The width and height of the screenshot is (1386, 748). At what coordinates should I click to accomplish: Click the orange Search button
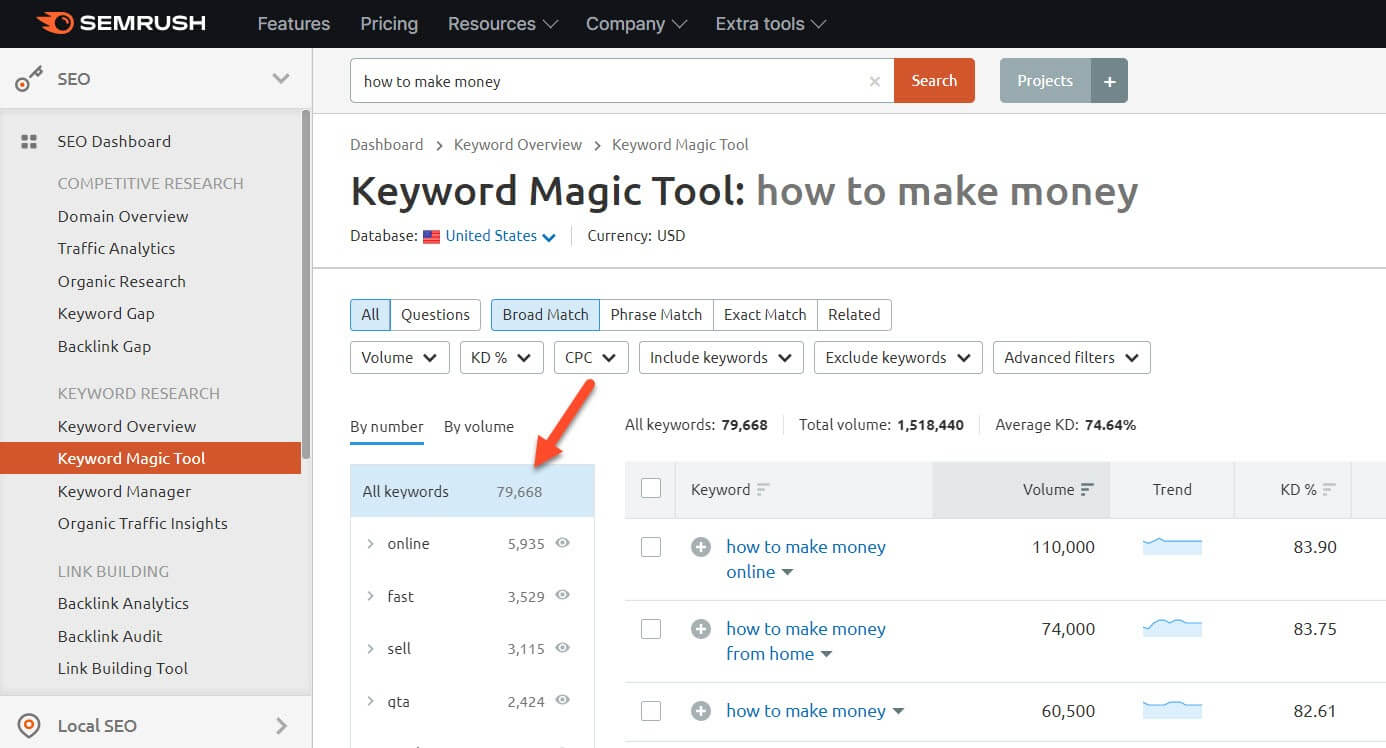click(934, 81)
